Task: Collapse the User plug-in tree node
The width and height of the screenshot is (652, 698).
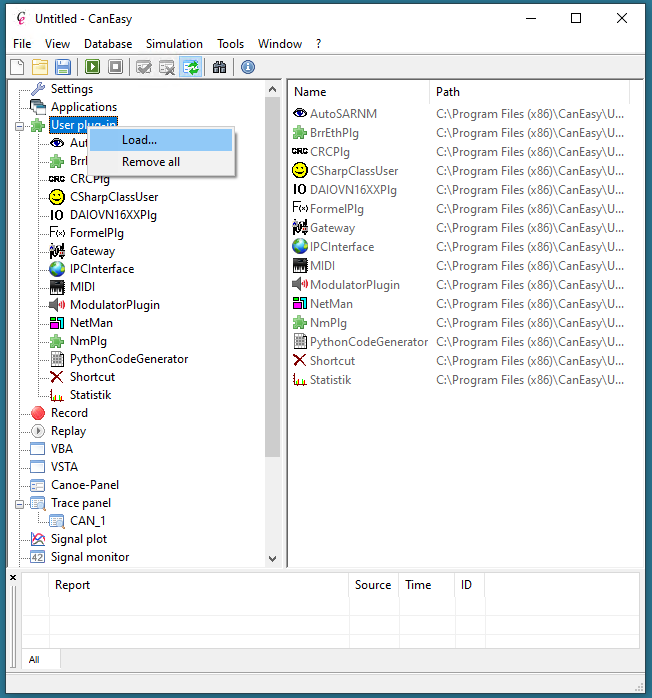Action: click(20, 126)
